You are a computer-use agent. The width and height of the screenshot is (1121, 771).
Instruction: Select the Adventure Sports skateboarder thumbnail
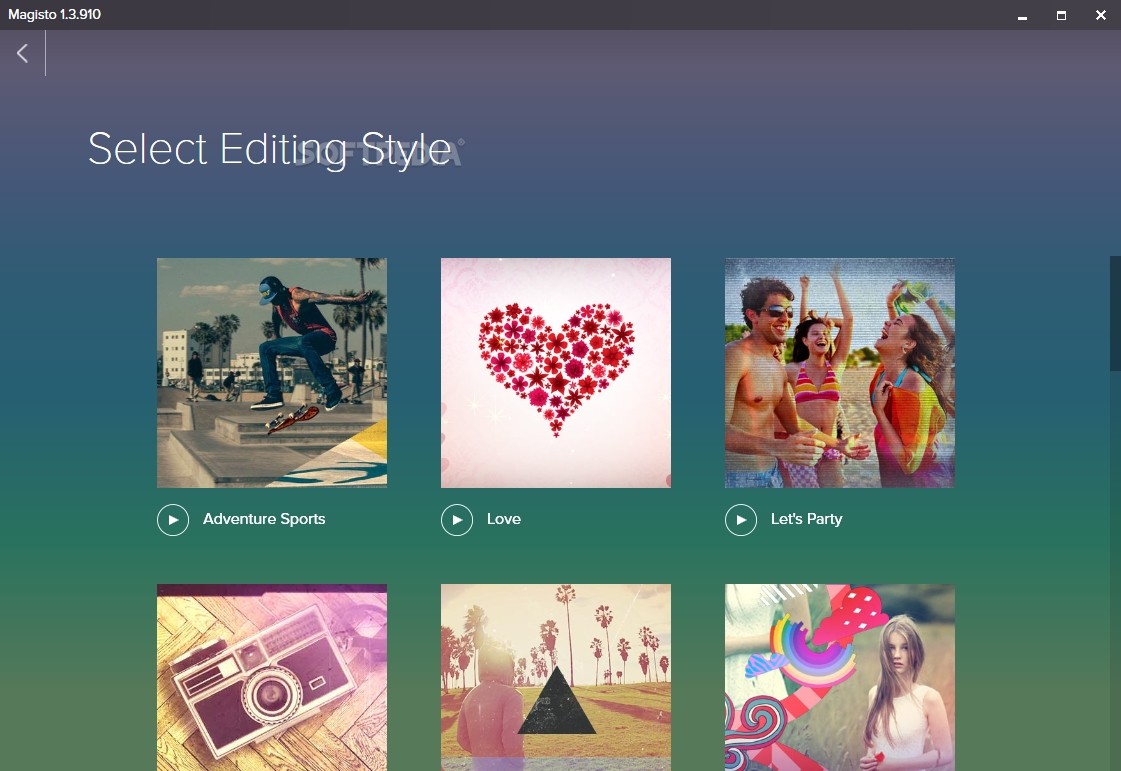(x=272, y=373)
